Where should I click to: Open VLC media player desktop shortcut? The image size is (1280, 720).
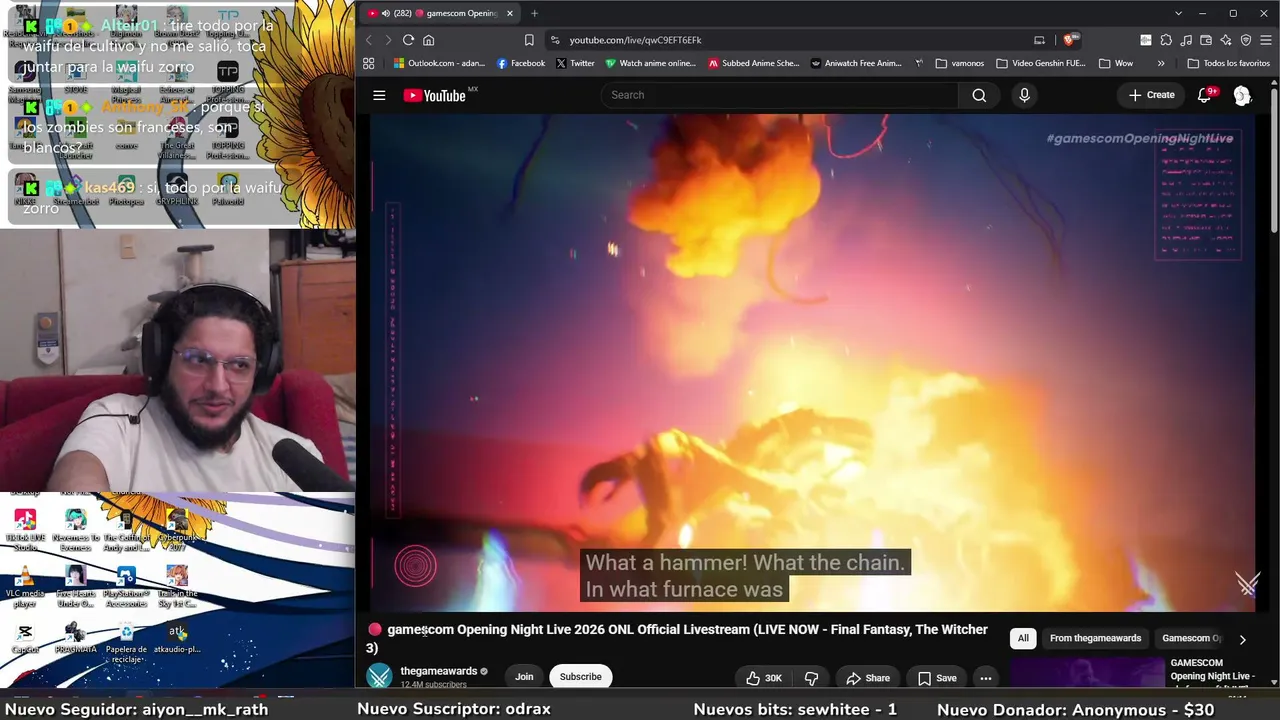tap(25, 587)
